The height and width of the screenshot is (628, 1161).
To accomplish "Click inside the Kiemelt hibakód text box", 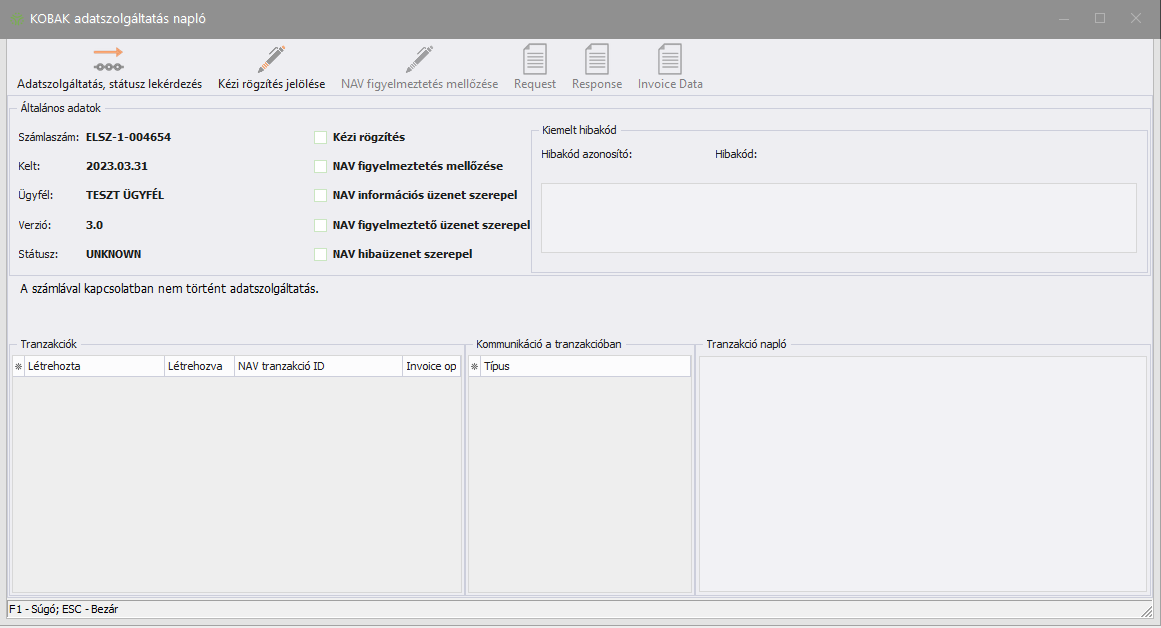I will click(x=838, y=218).
